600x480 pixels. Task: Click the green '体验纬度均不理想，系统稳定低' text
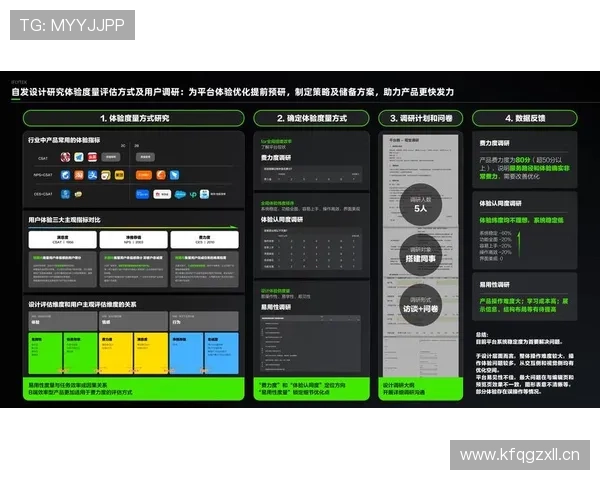pyautogui.click(x=521, y=220)
